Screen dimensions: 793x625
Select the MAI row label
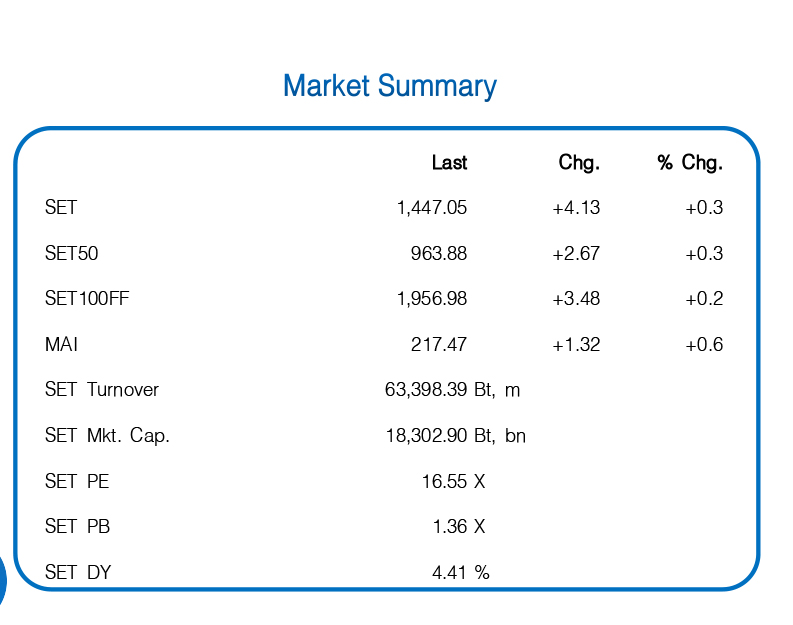tap(61, 345)
